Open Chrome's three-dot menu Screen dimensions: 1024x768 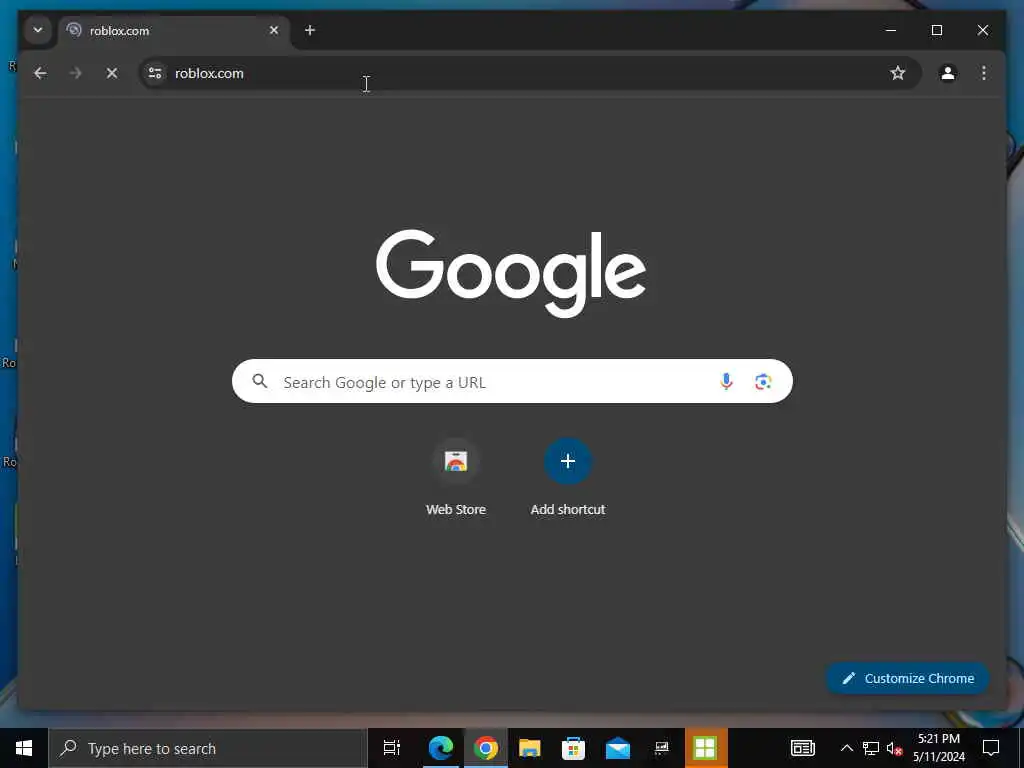tap(984, 73)
